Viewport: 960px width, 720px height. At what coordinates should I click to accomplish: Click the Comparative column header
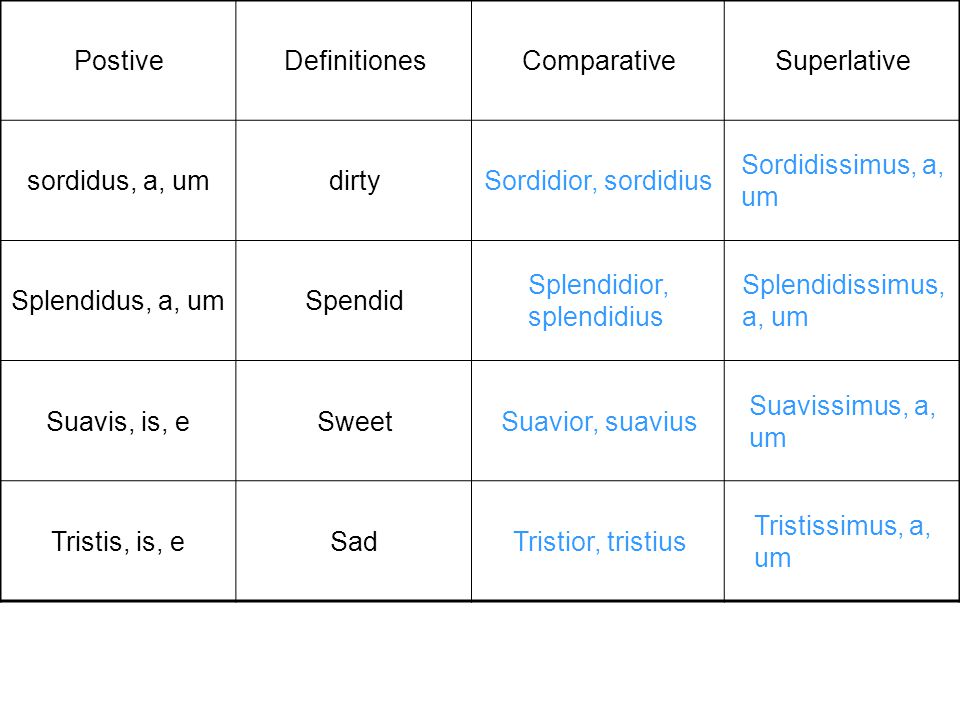click(x=598, y=61)
